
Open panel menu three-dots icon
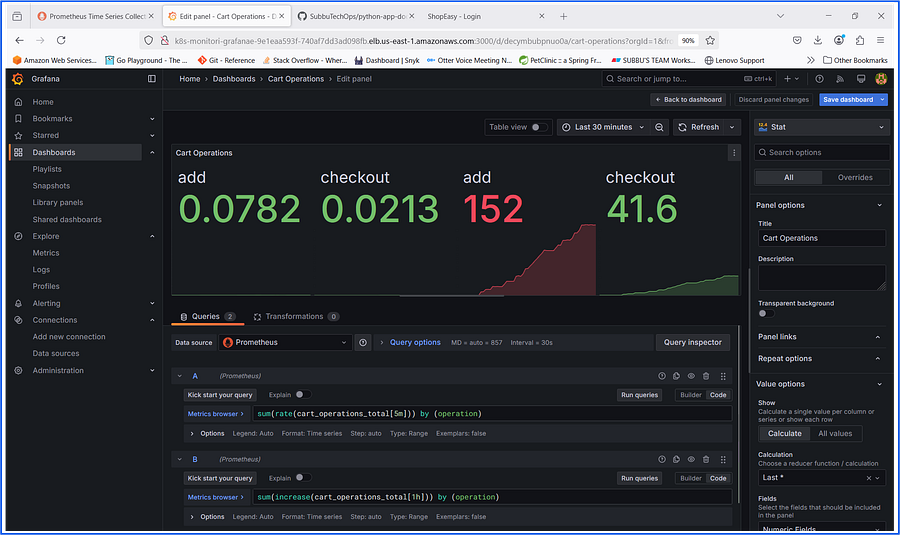[734, 153]
